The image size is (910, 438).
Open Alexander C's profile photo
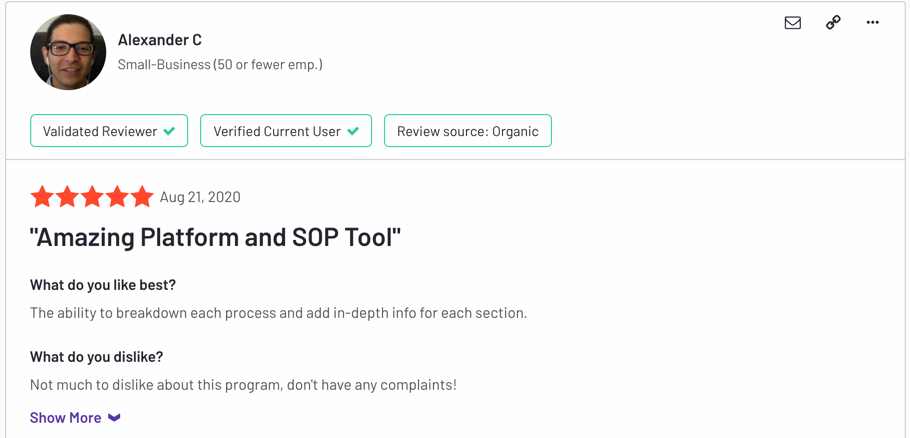click(x=68, y=52)
